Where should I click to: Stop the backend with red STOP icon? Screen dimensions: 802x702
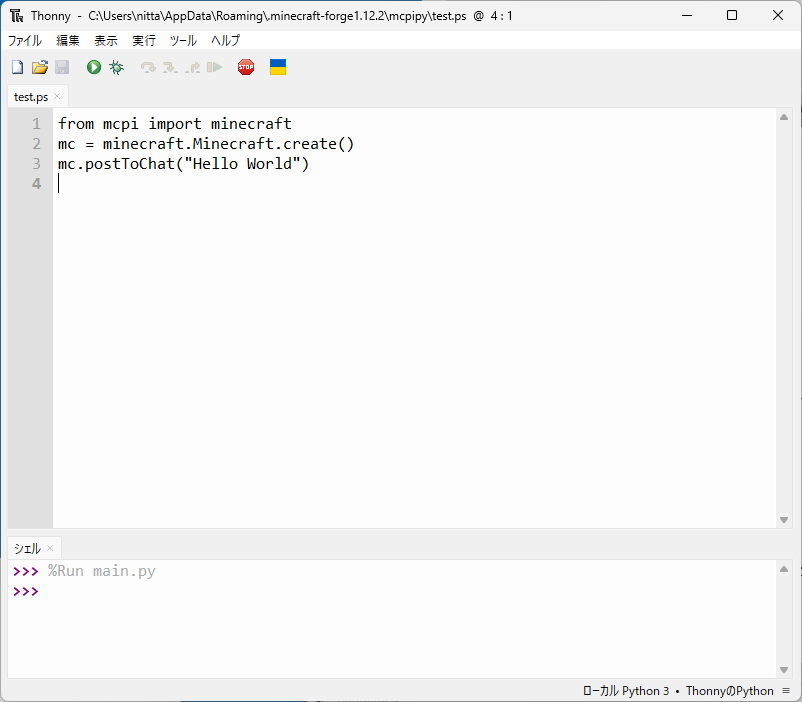tap(246, 67)
